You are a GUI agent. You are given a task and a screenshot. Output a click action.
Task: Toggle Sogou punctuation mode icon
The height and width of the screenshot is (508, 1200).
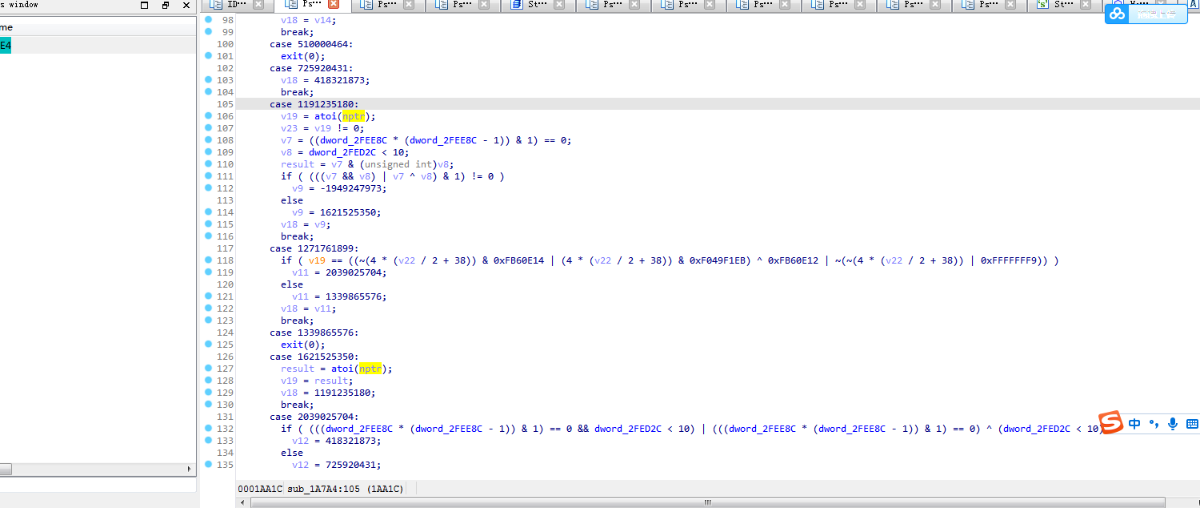coord(1153,424)
